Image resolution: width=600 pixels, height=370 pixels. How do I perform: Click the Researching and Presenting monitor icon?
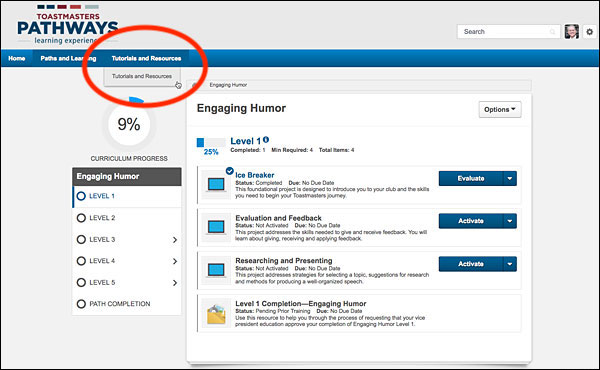pyautogui.click(x=216, y=270)
